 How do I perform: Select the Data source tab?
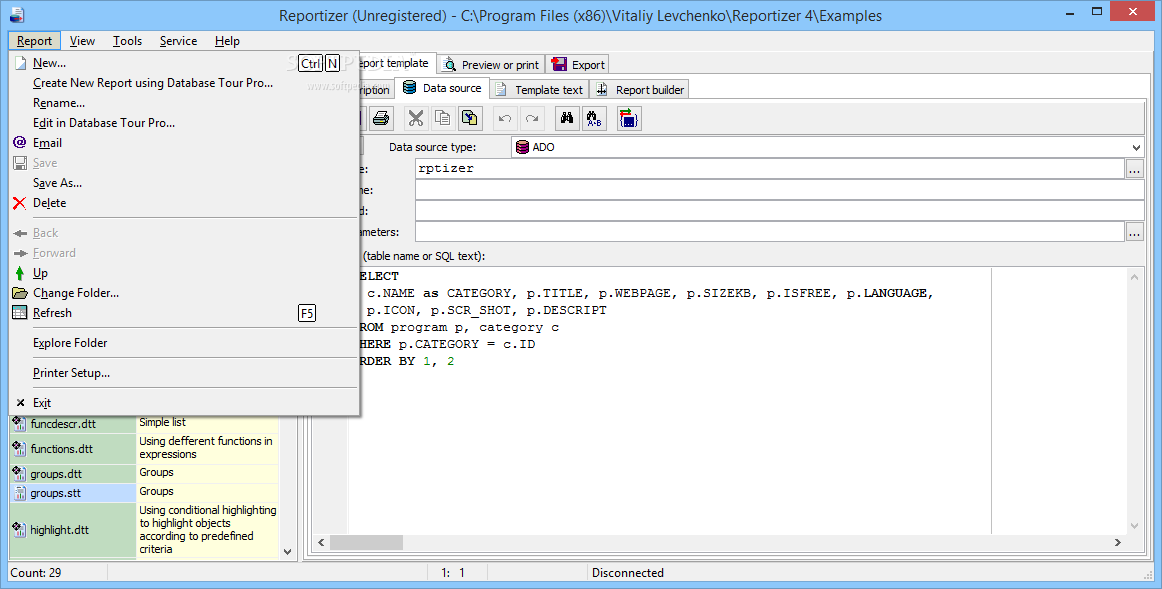coord(442,87)
